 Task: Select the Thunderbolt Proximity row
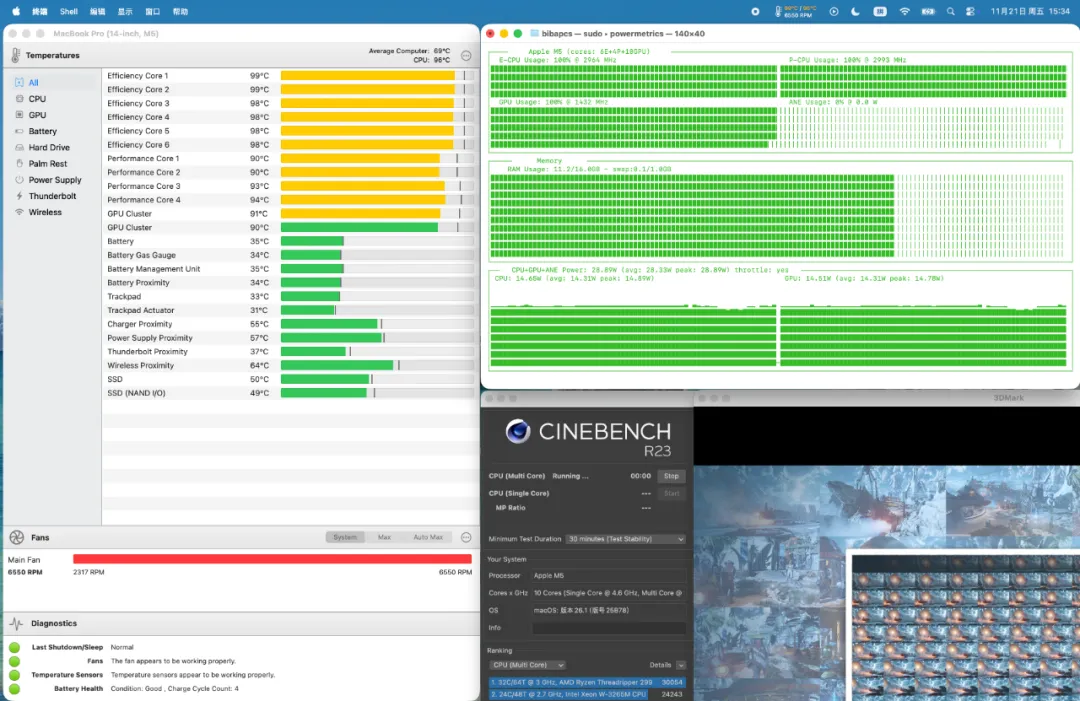[290, 351]
